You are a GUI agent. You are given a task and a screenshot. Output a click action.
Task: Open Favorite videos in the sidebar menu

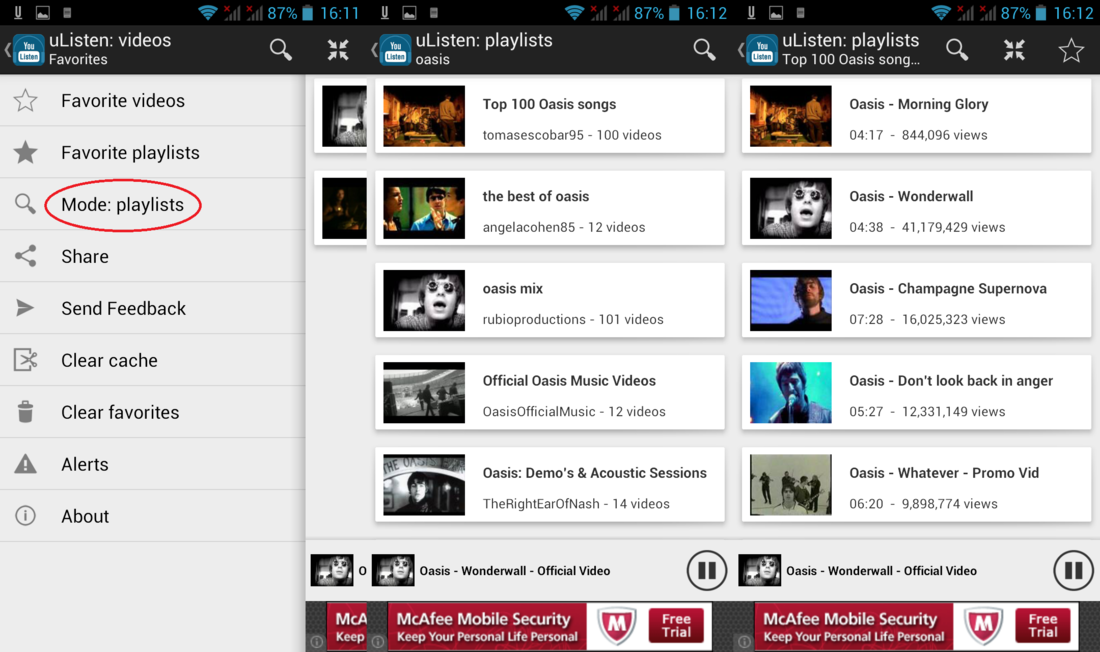152,100
